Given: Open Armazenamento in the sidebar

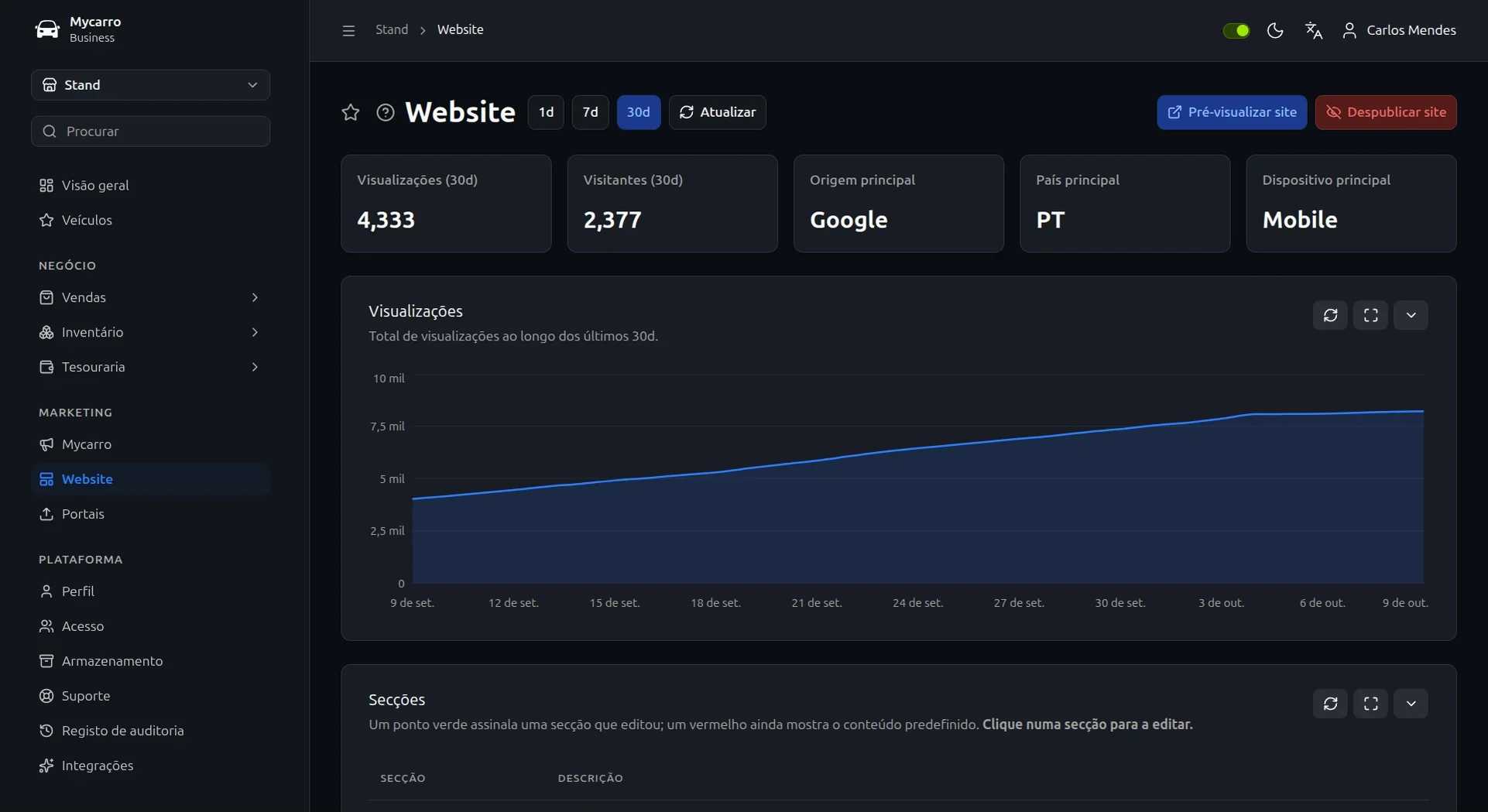Looking at the screenshot, I should coord(150,661).
